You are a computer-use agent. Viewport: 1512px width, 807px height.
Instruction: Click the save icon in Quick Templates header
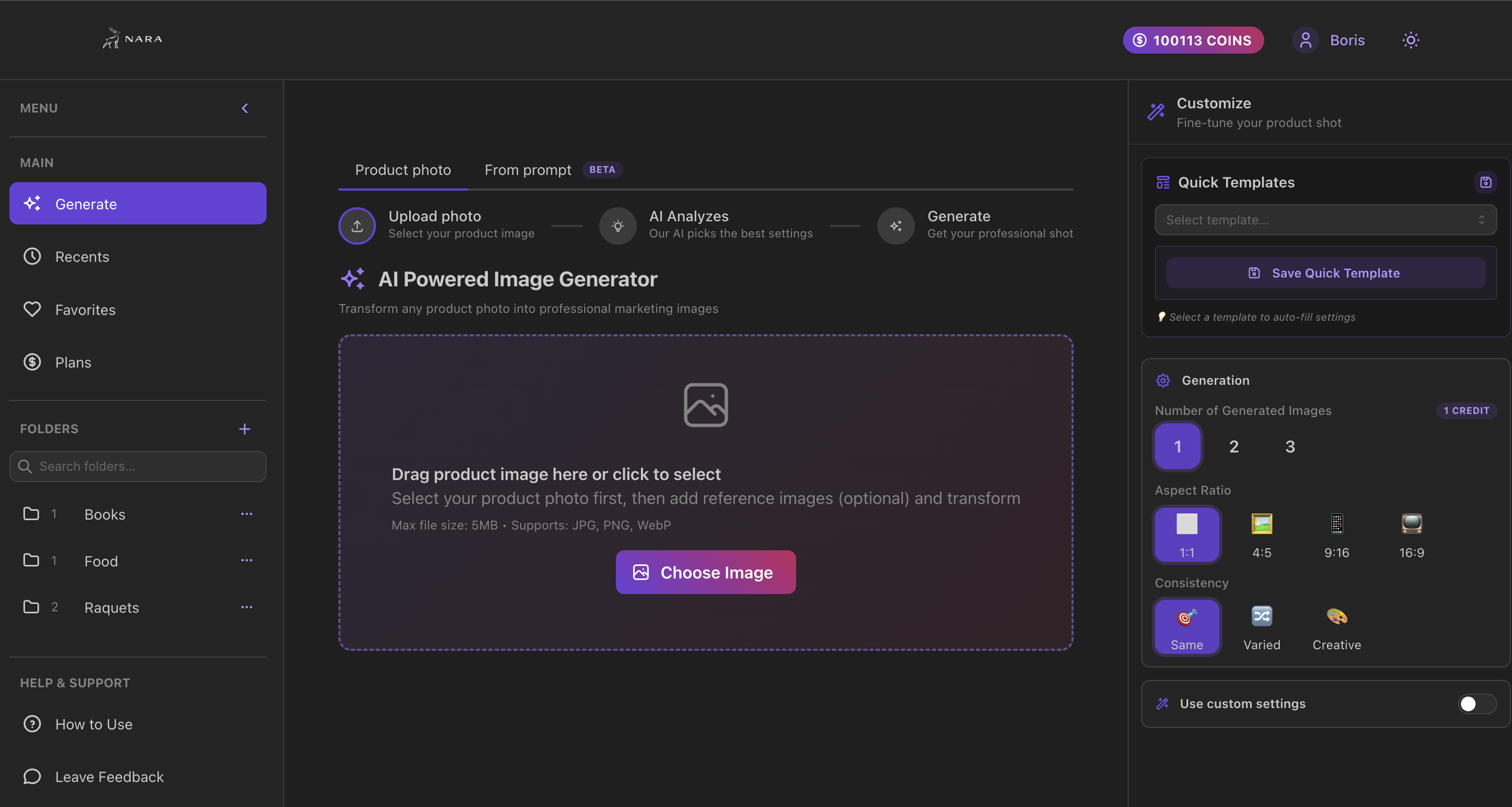[1485, 183]
